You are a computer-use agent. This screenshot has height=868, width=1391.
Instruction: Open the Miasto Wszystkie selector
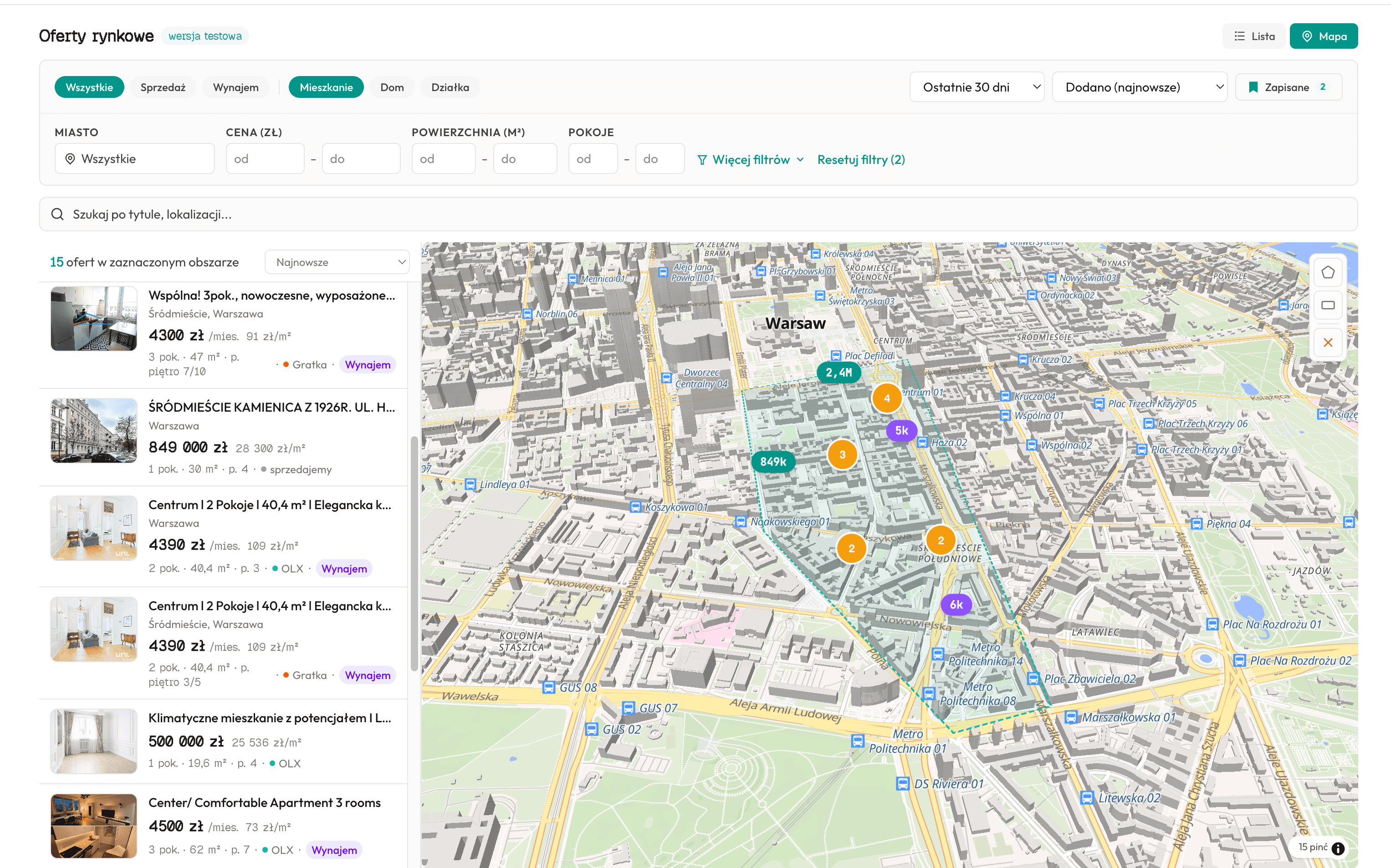134,159
